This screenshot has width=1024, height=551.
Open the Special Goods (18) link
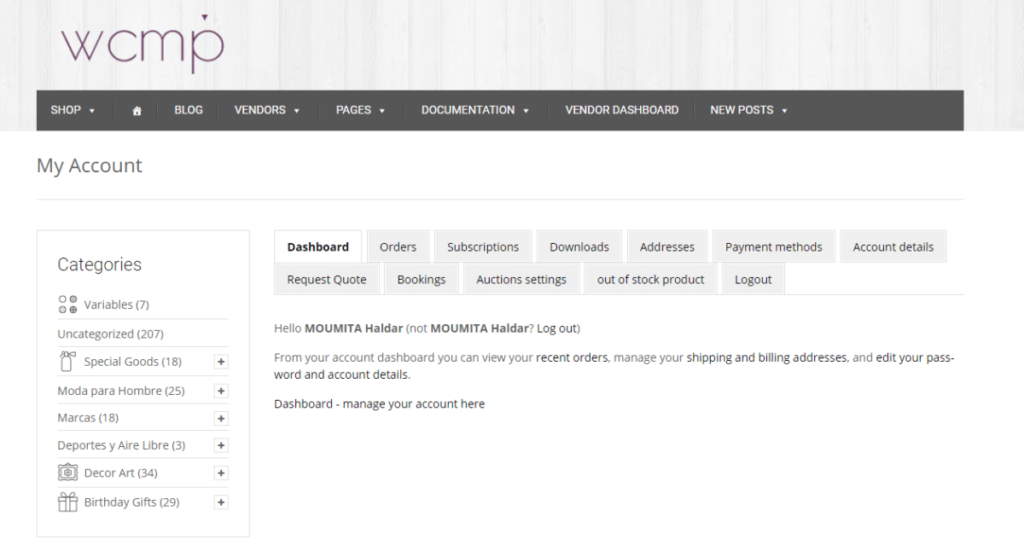pyautogui.click(x=133, y=362)
